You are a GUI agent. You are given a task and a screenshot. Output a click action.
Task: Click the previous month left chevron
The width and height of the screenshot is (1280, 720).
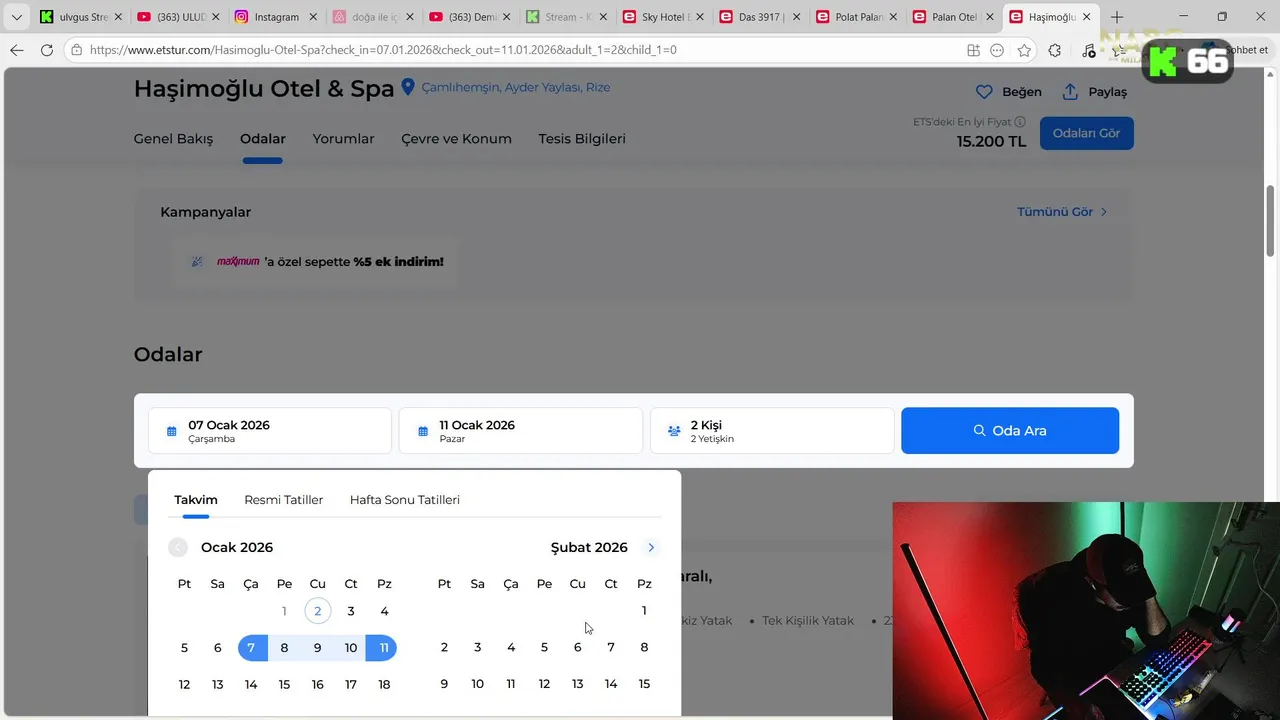pyautogui.click(x=178, y=547)
